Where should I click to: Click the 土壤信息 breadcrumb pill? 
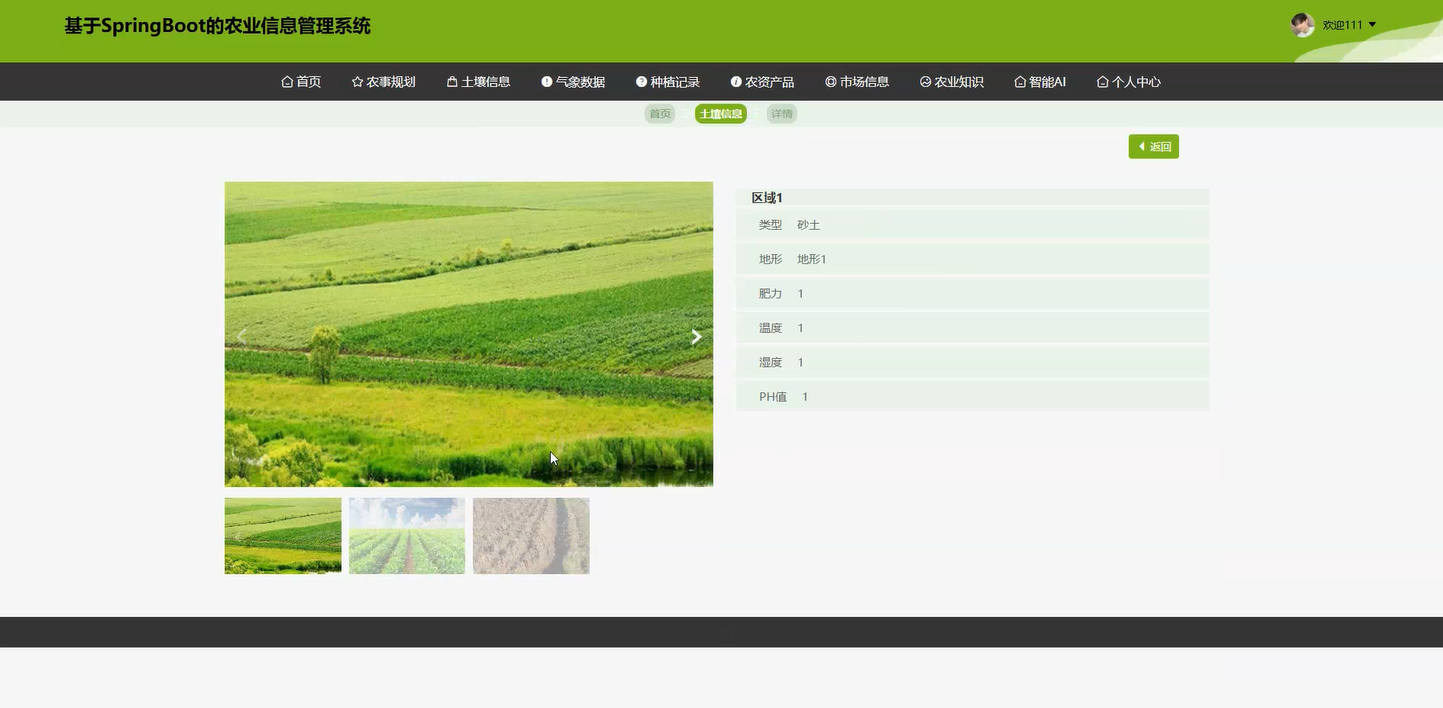coord(721,114)
